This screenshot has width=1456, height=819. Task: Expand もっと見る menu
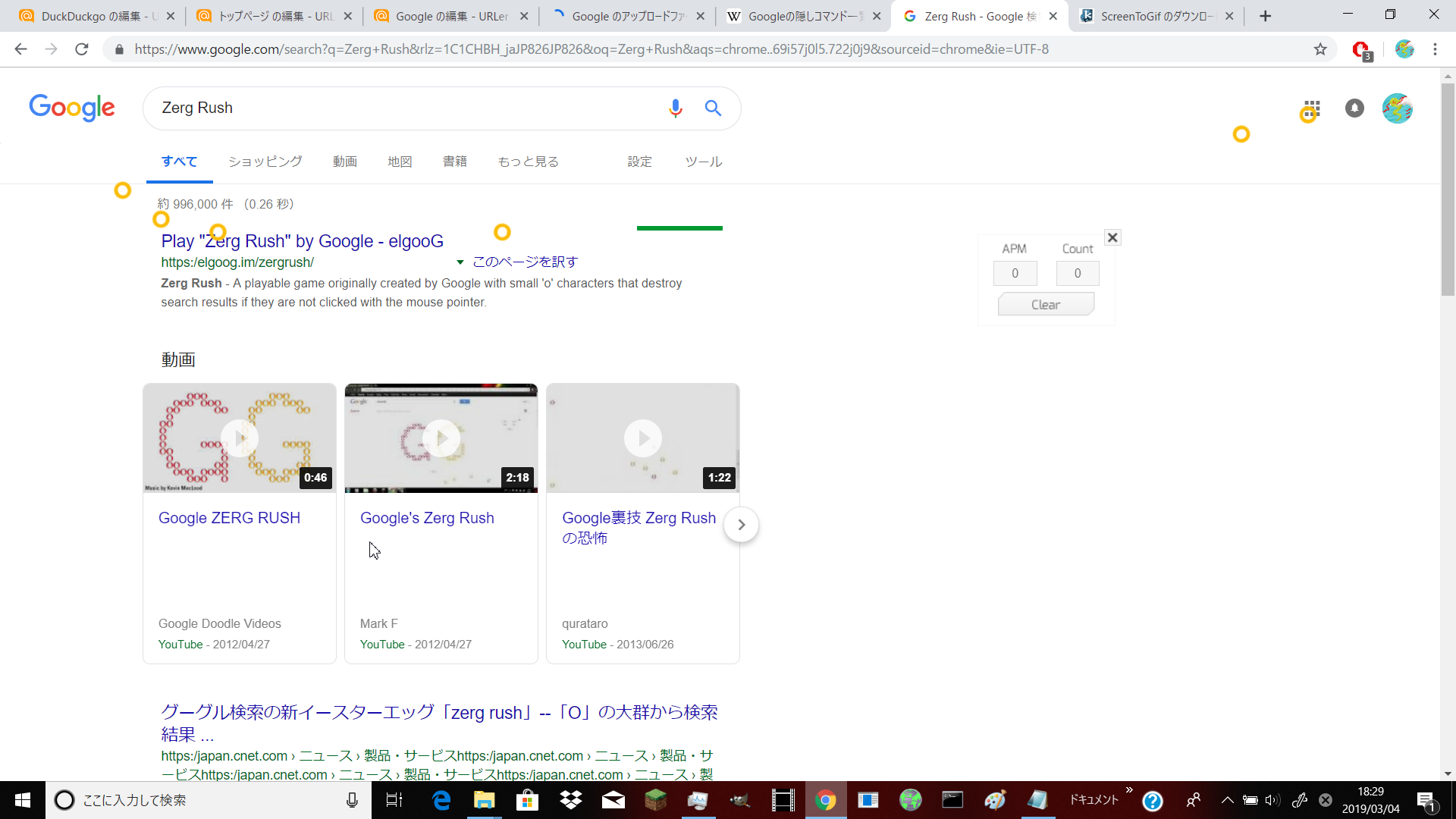point(529,162)
